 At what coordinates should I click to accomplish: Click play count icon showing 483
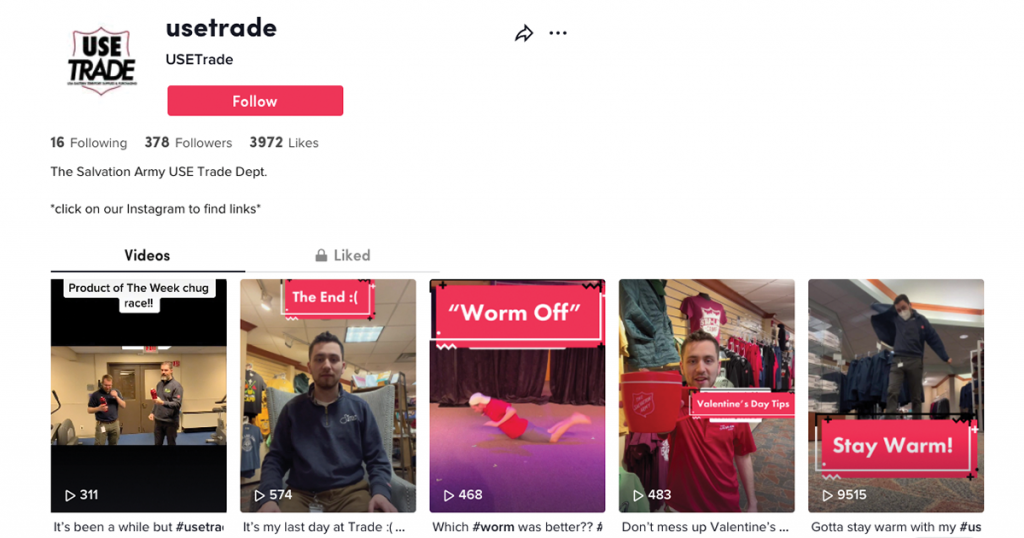pyautogui.click(x=638, y=496)
